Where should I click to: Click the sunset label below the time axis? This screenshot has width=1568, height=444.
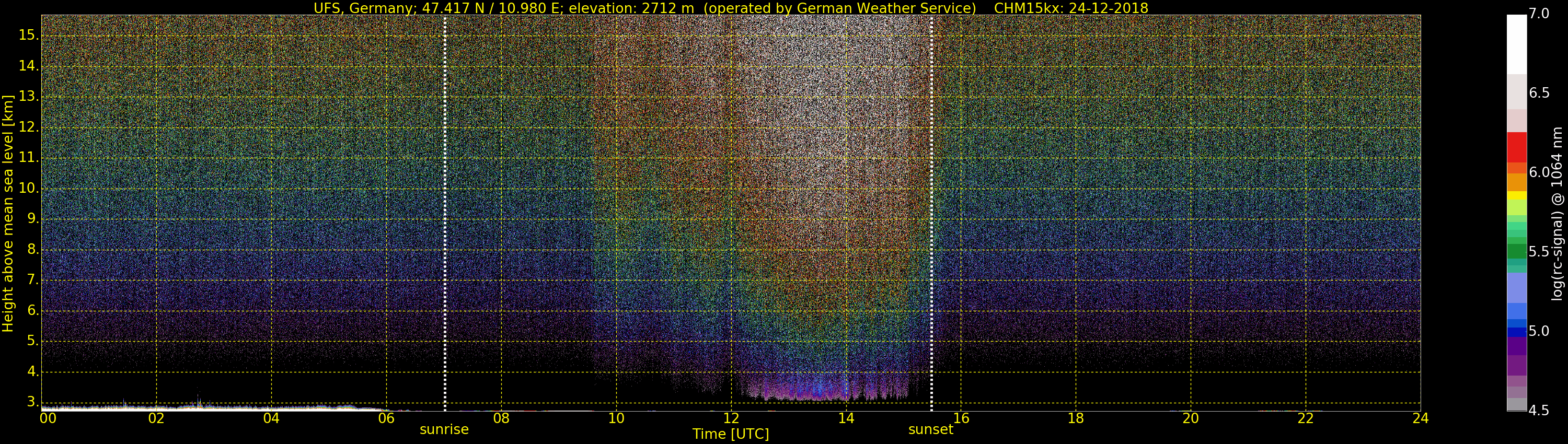click(930, 429)
